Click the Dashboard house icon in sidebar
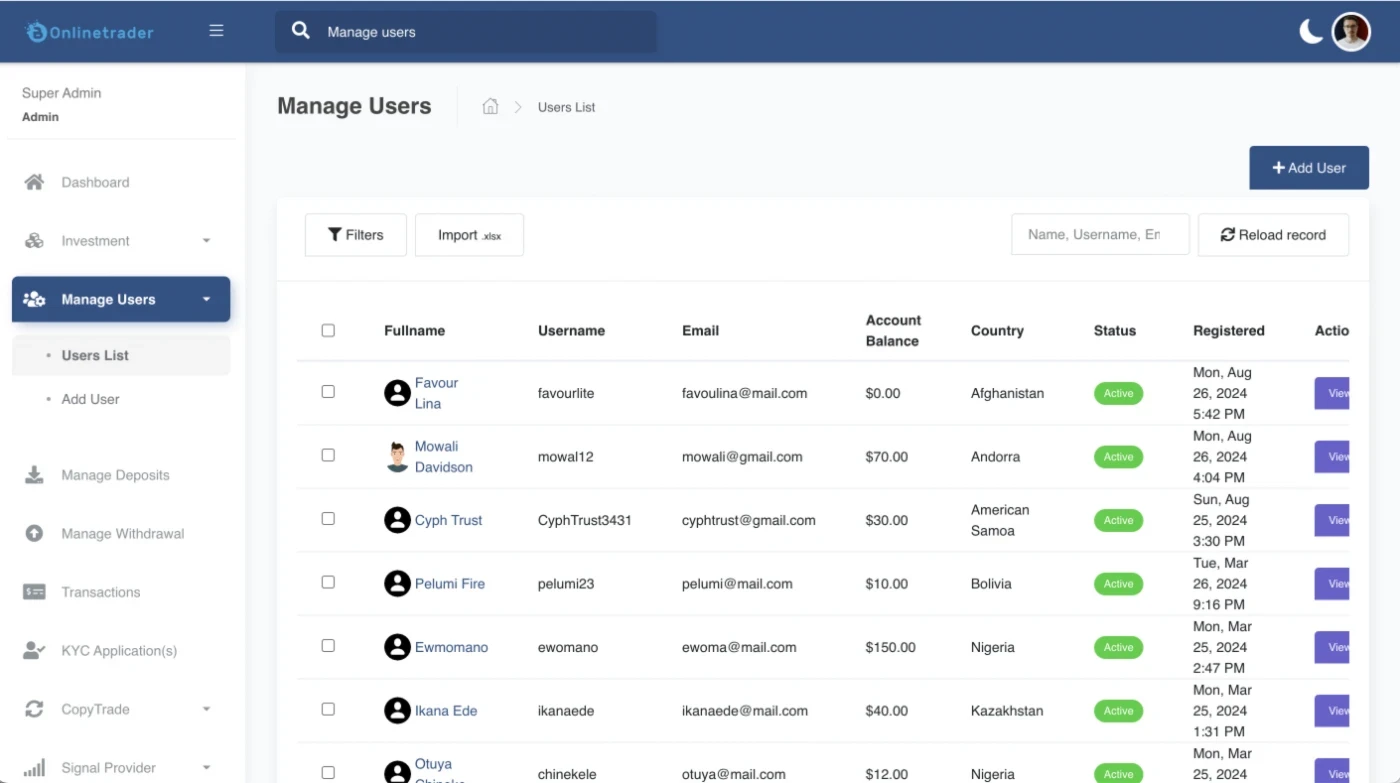 tap(34, 182)
